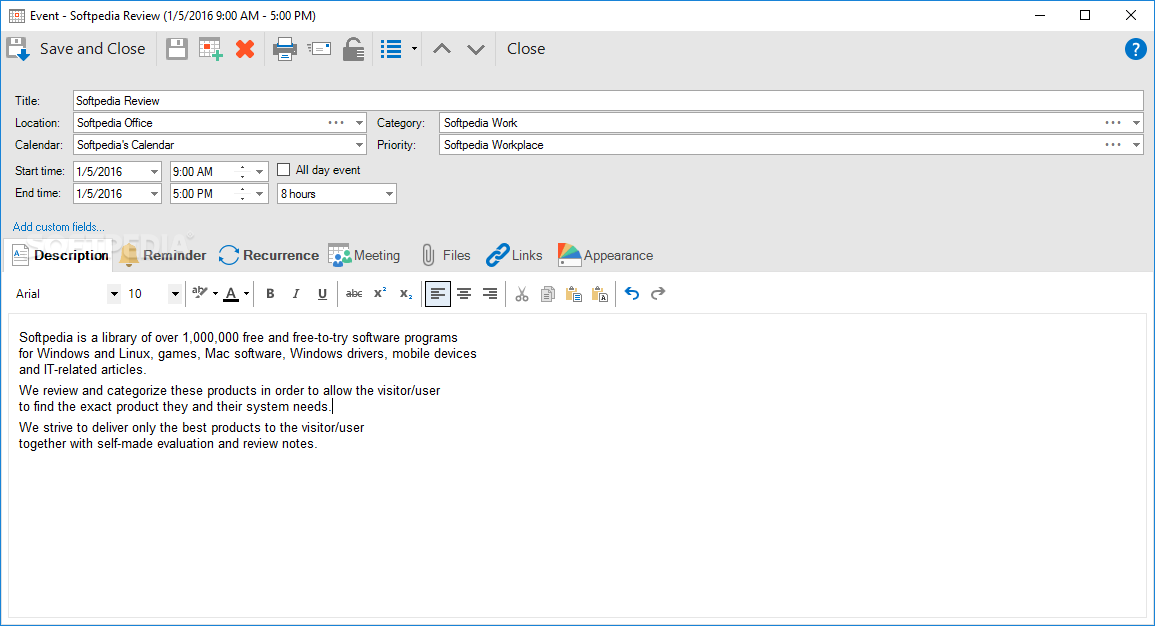
Task: Click the Category ellipsis button
Action: [x=1113, y=123]
